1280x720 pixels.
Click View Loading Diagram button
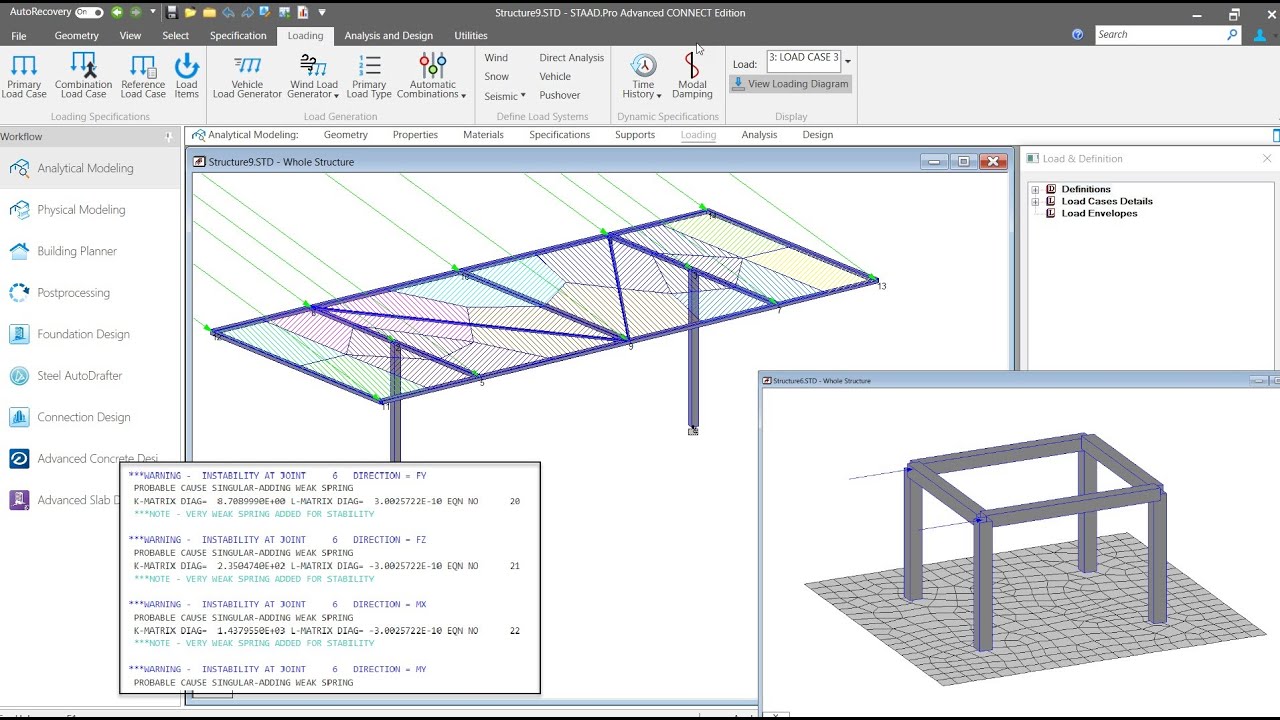791,84
